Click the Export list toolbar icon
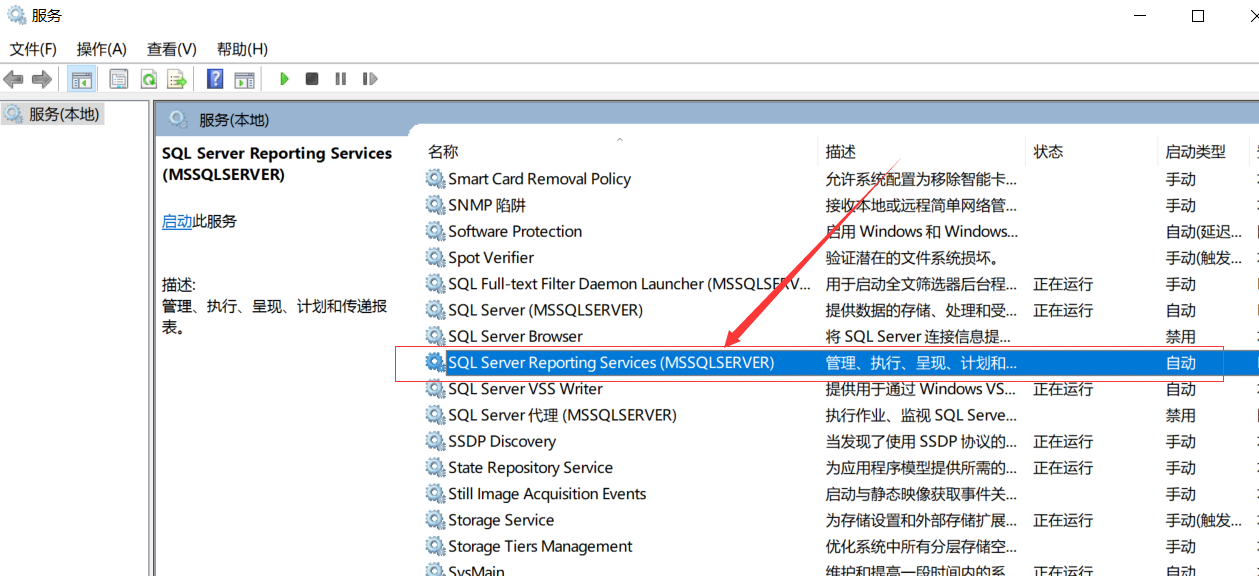 [177, 79]
